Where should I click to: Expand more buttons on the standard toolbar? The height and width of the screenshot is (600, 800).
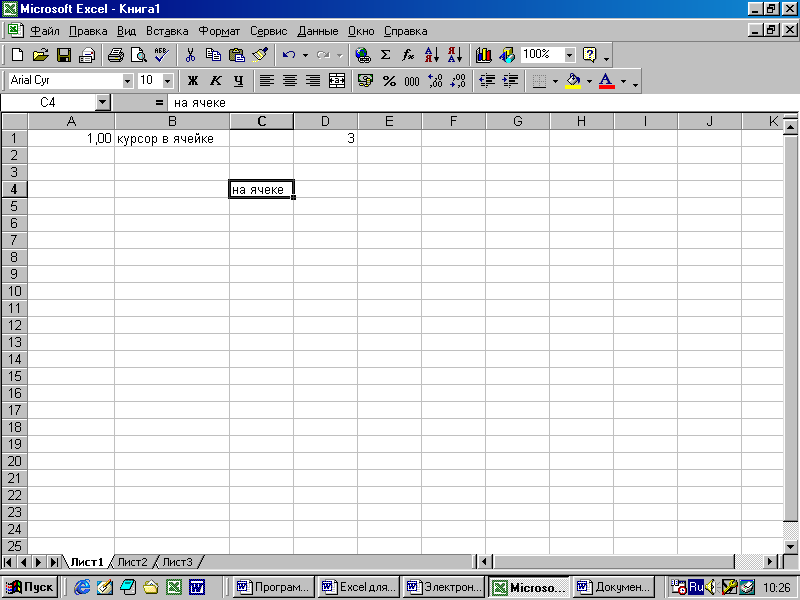tap(607, 58)
